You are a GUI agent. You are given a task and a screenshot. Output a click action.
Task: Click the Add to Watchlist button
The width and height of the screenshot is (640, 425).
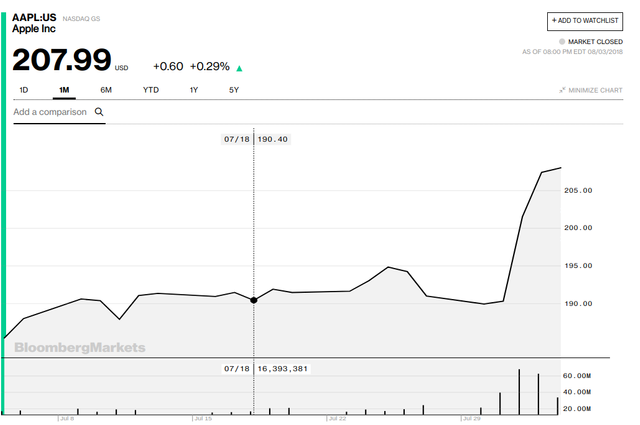coord(584,21)
